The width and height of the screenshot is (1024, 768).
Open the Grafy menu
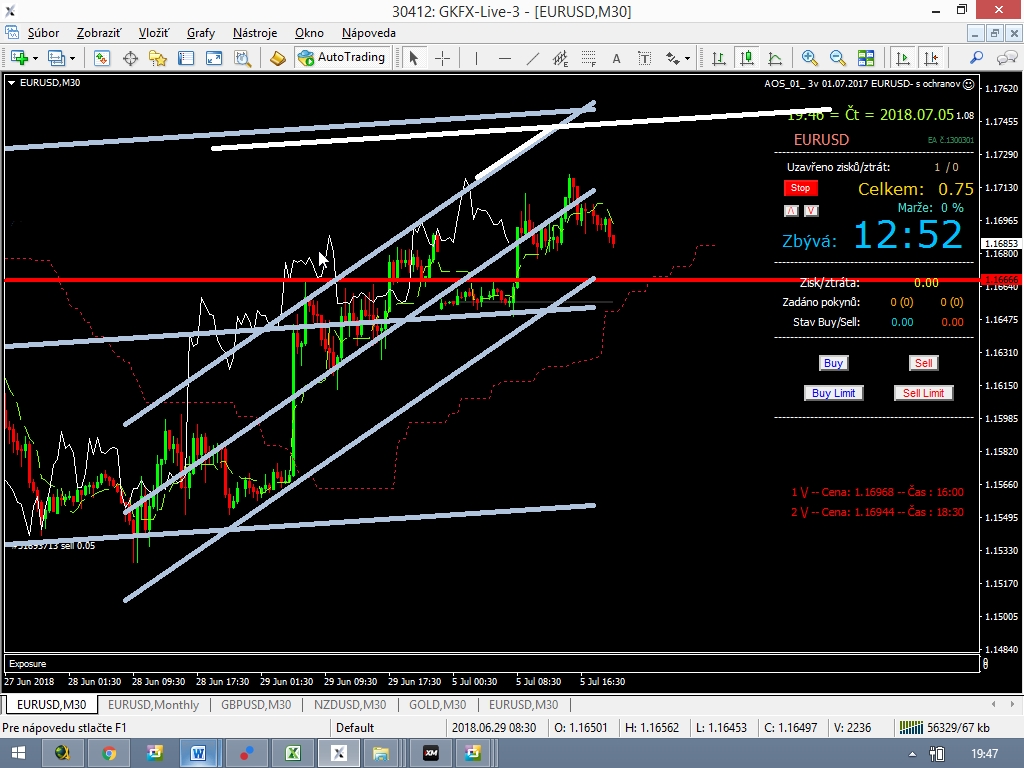200,33
